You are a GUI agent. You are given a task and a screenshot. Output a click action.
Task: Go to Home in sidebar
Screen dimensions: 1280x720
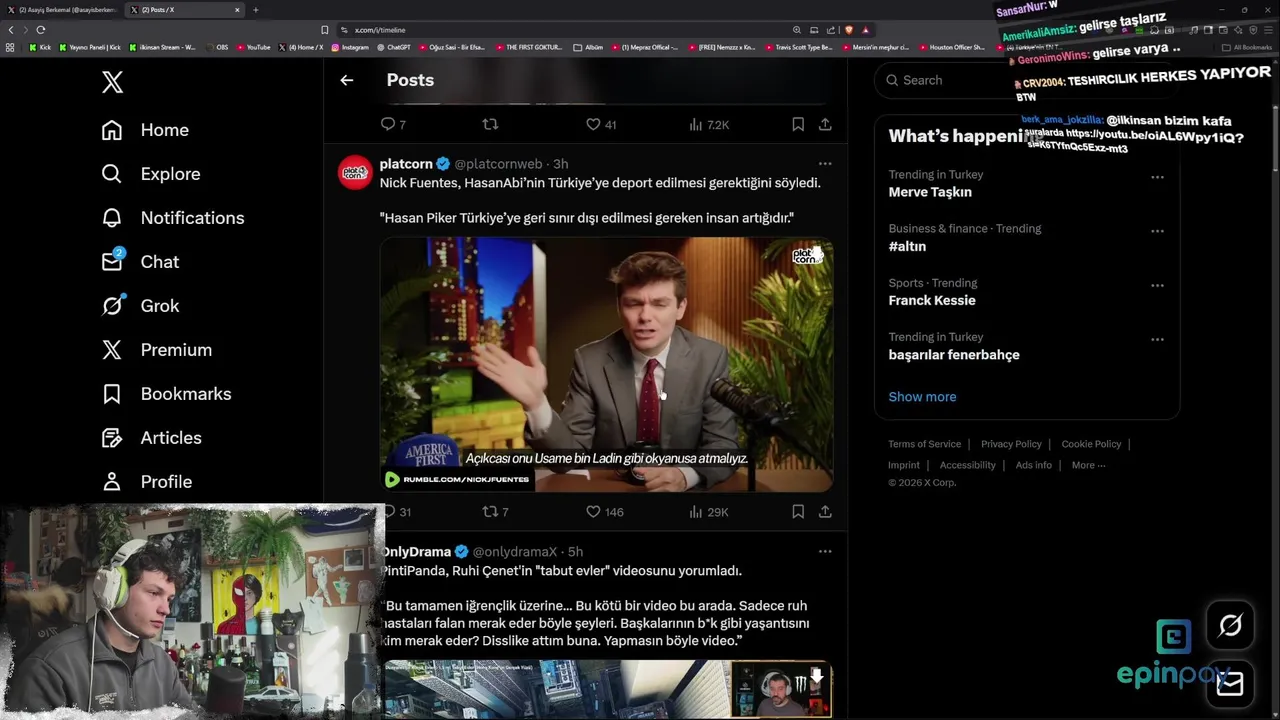pyautogui.click(x=145, y=130)
